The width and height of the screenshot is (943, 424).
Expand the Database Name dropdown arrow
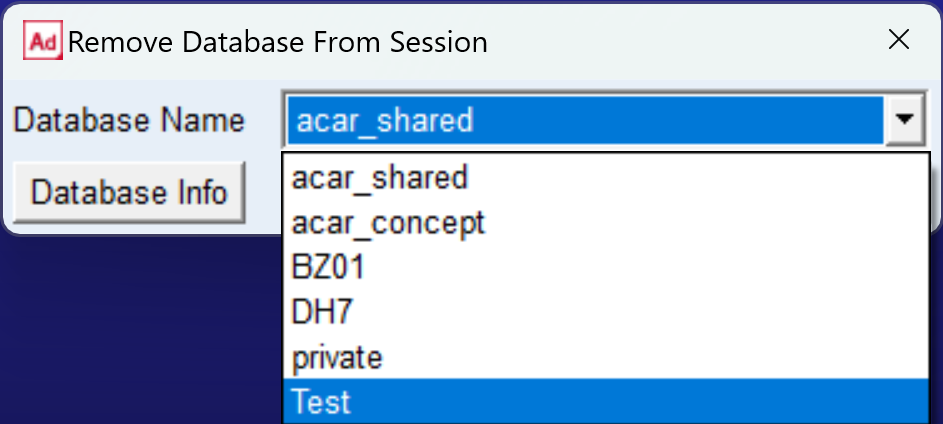point(904,120)
